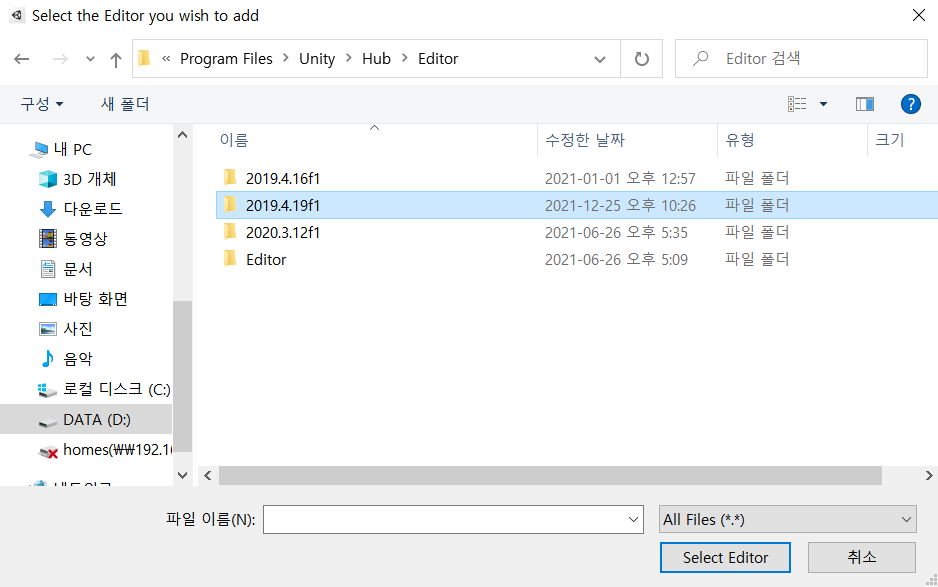Expand the file name history dropdown
The image size is (938, 587).
click(633, 519)
